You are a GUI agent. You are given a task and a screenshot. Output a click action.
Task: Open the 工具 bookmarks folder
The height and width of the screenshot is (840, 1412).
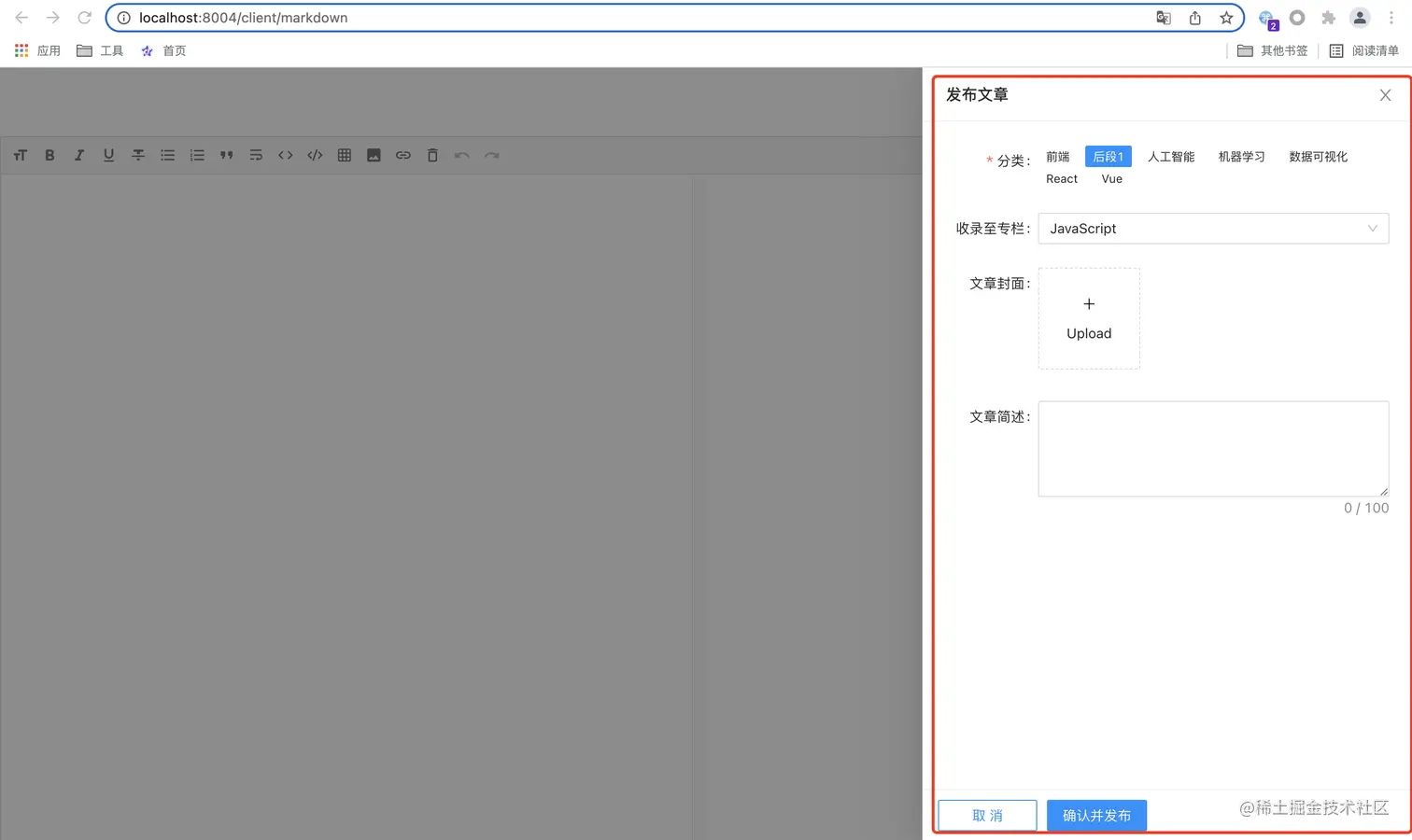point(100,50)
